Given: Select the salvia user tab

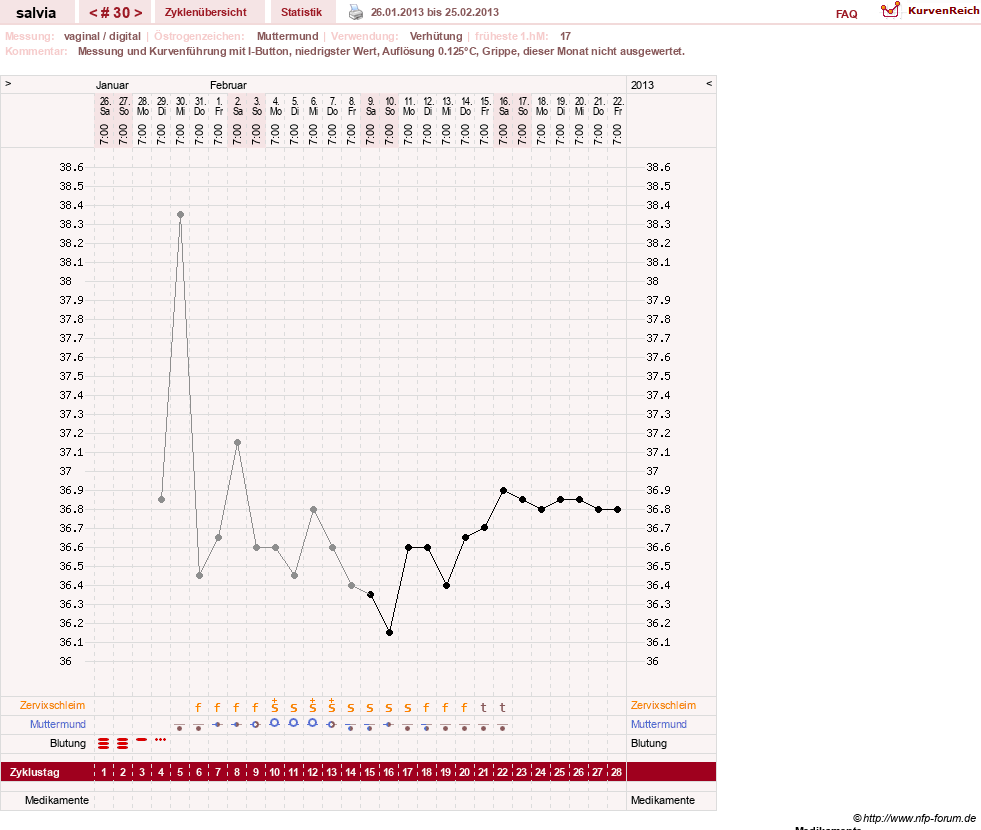Looking at the screenshot, I should click(36, 12).
